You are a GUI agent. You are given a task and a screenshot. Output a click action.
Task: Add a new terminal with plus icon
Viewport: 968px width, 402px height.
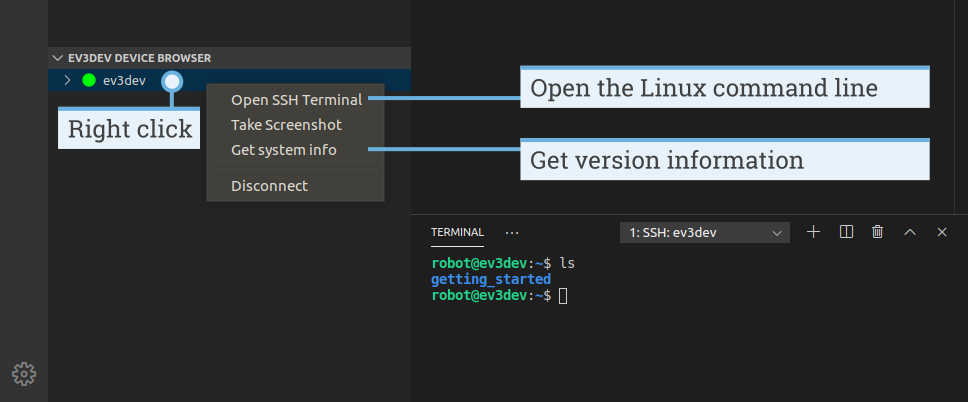814,232
